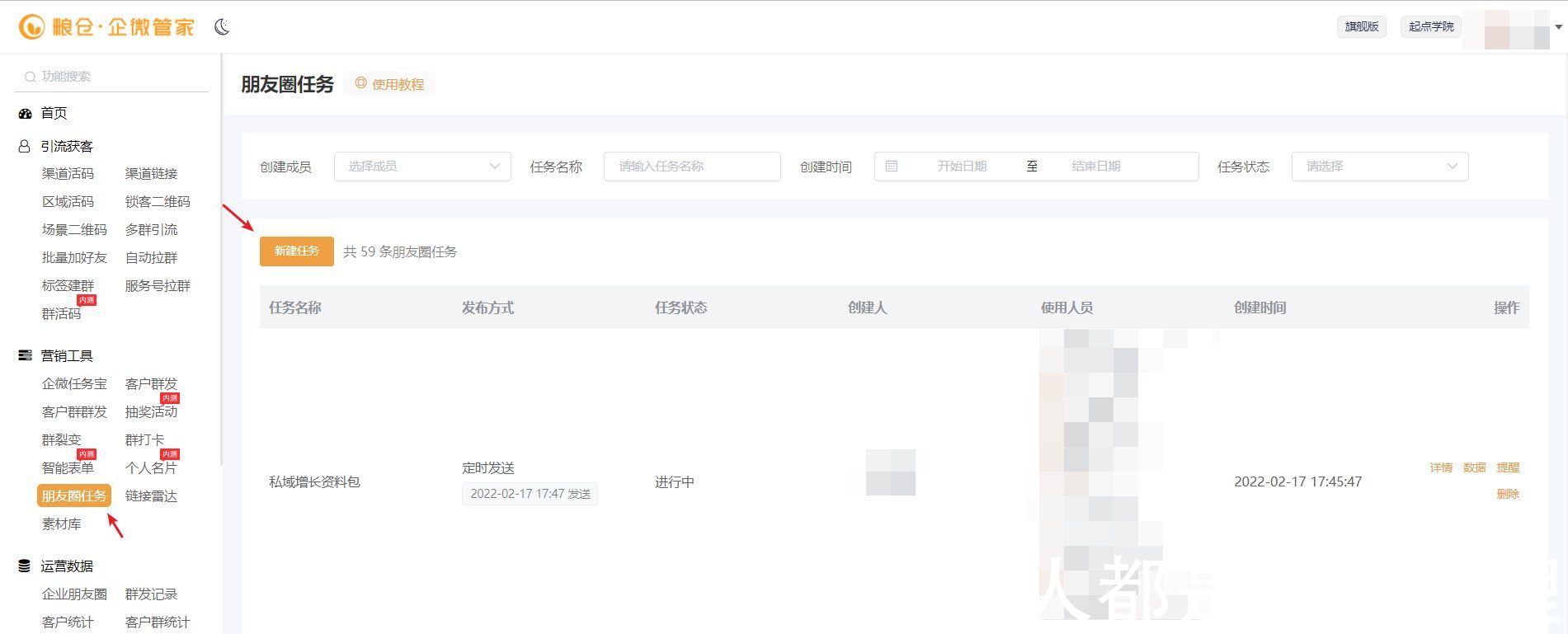
Task: Open 区域活码 menu item
Action: pyautogui.click(x=68, y=202)
